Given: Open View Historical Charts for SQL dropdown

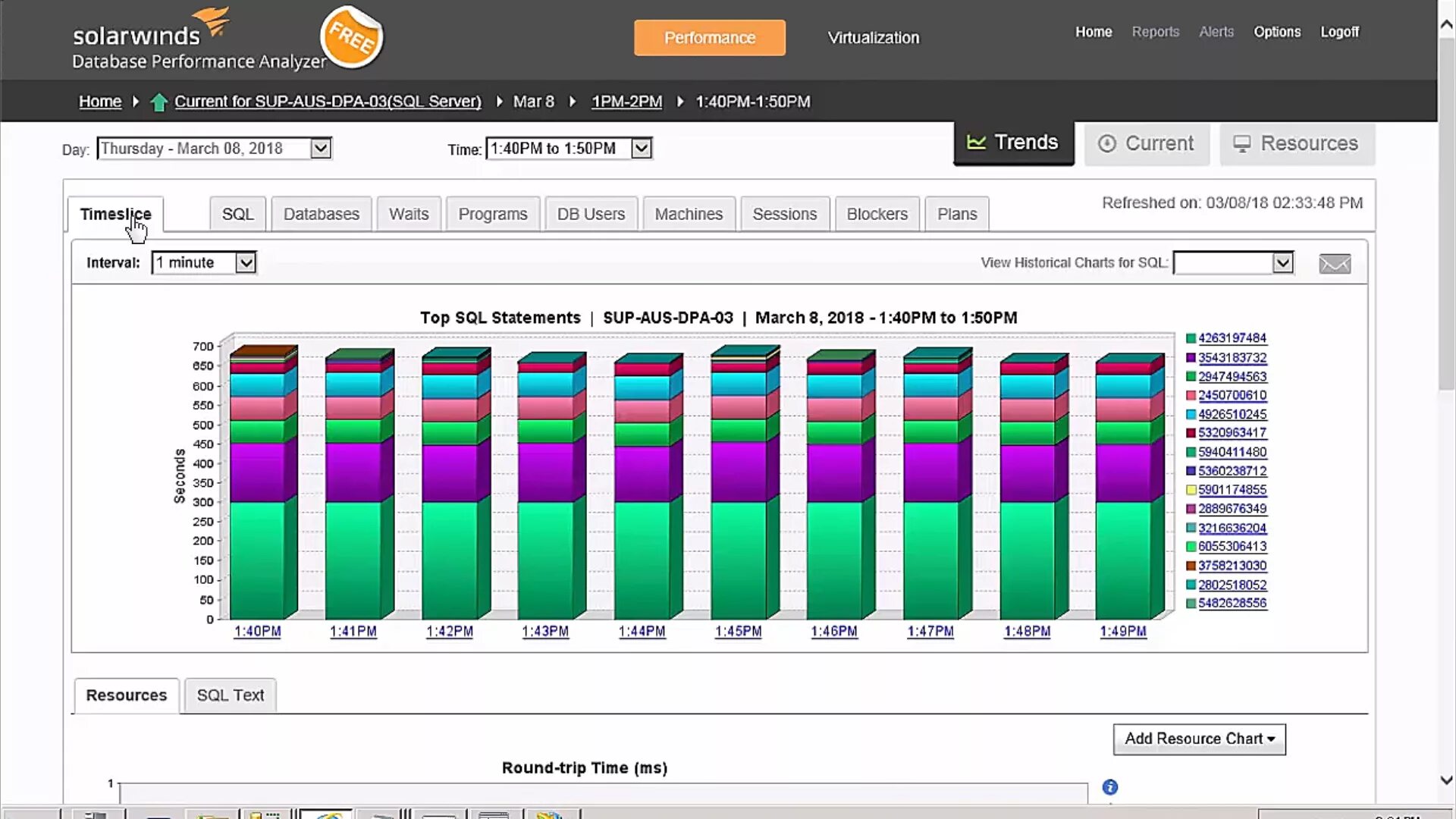Looking at the screenshot, I should coord(1282,263).
